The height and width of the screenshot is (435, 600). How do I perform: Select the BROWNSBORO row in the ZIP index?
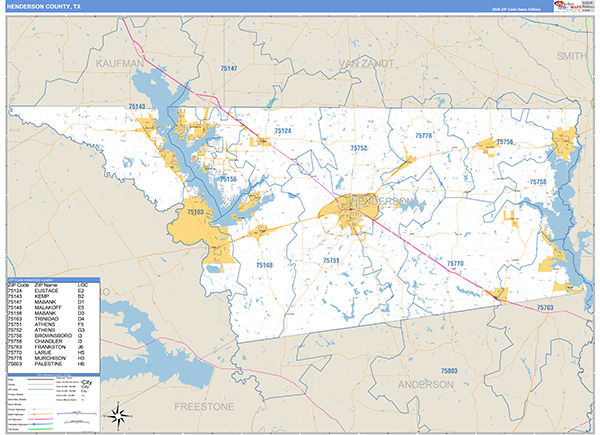click(x=54, y=336)
